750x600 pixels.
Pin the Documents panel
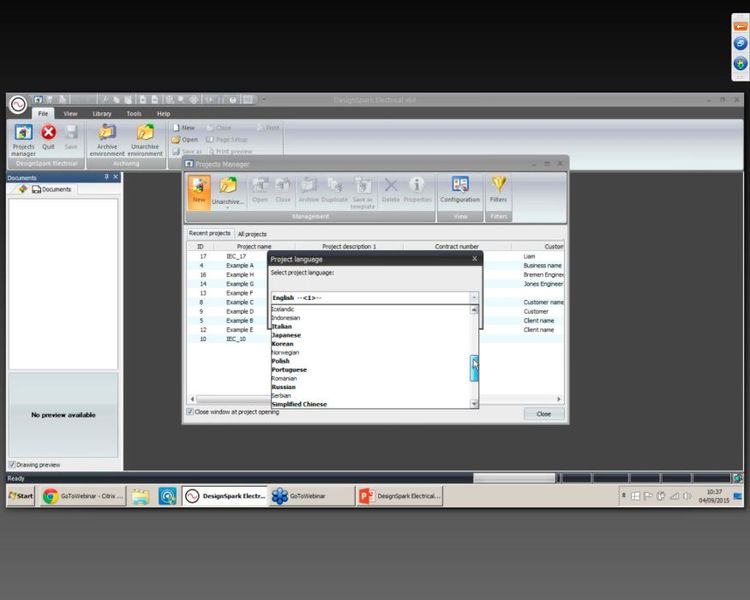point(106,177)
